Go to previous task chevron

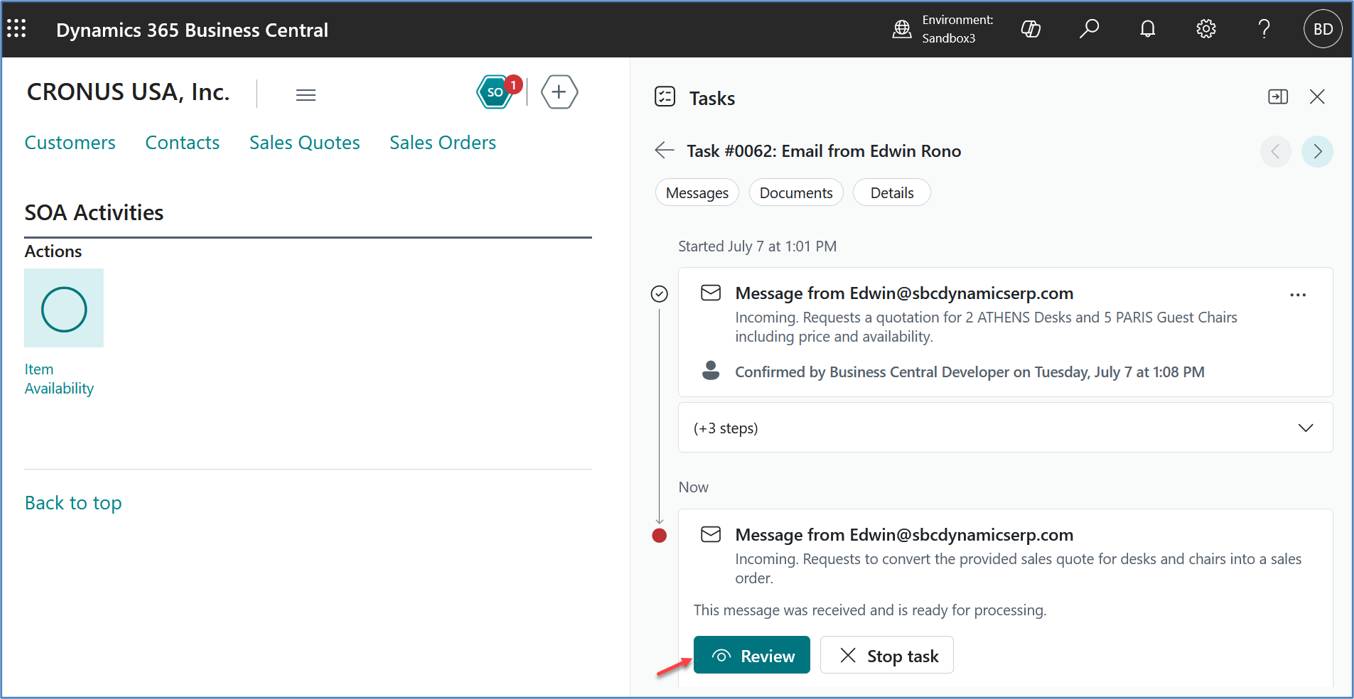pyautogui.click(x=1276, y=152)
